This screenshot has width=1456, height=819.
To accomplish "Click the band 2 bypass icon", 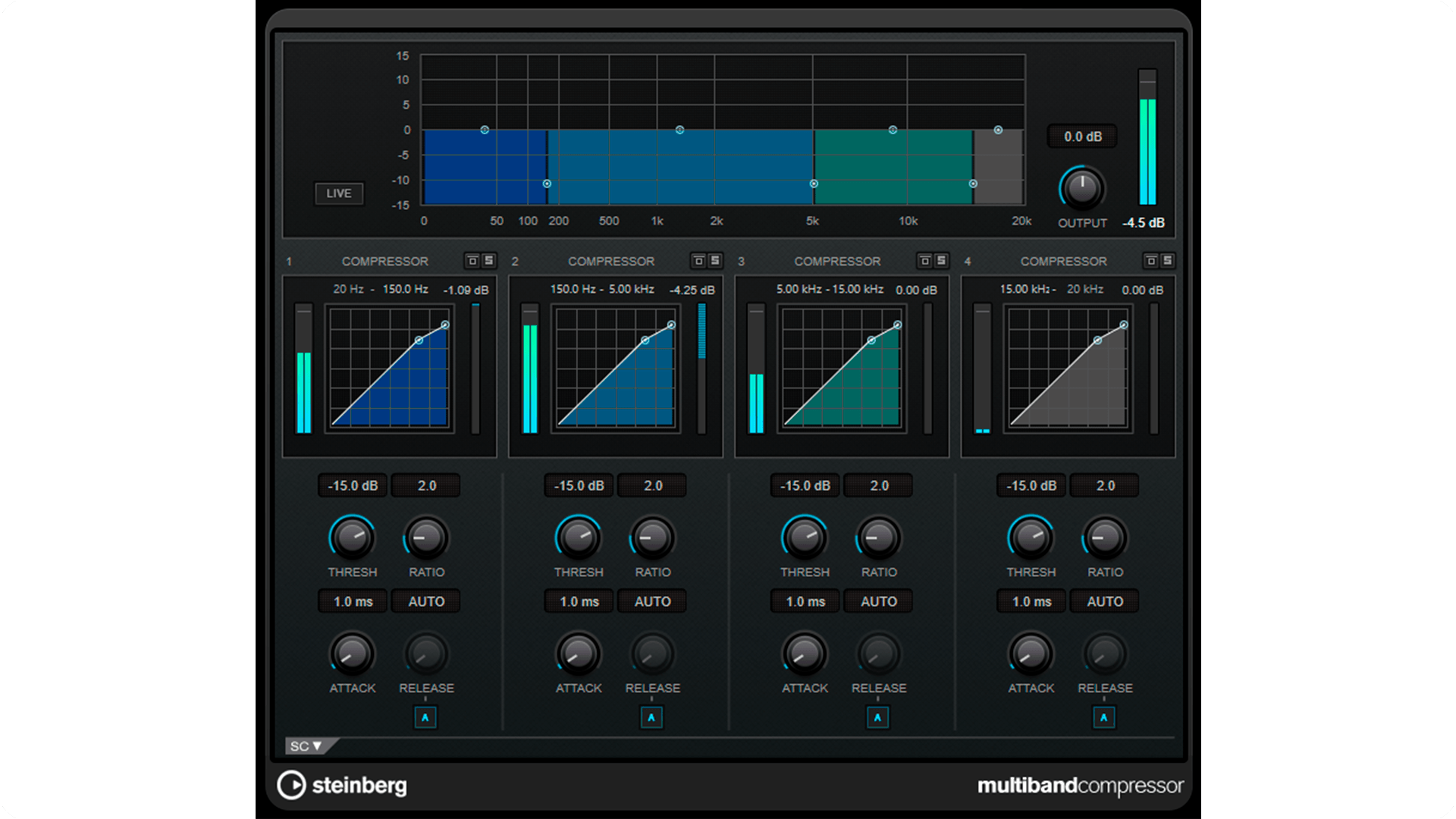I will tap(698, 261).
